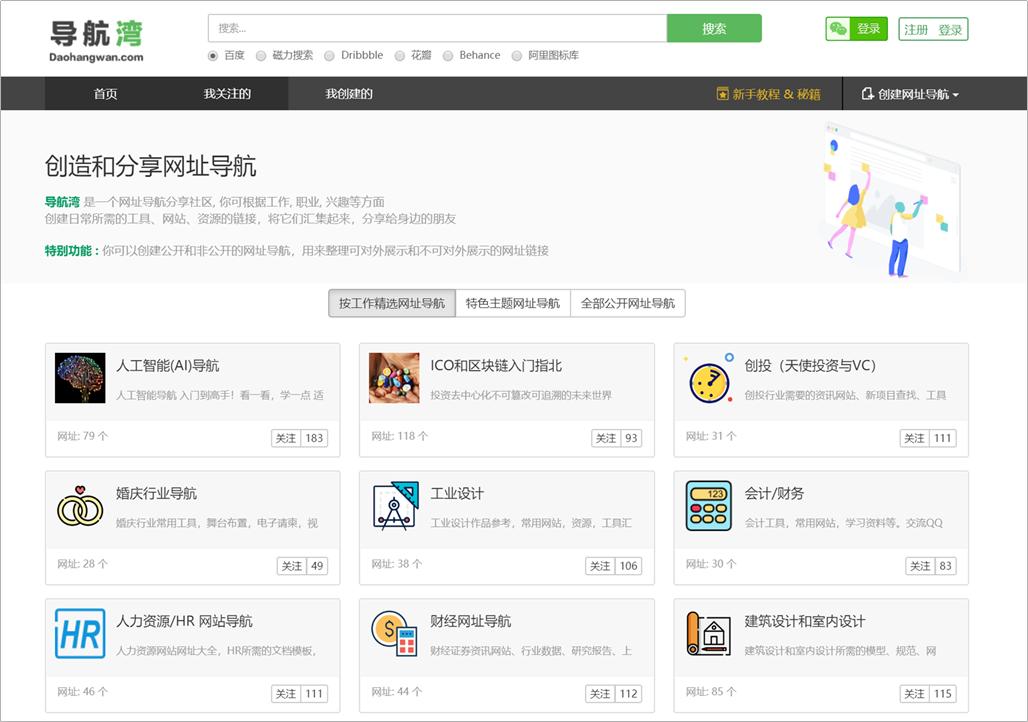Image resolution: width=1028 pixels, height=722 pixels.
Task: Log in with the WeChat 登录 button
Action: (x=857, y=29)
